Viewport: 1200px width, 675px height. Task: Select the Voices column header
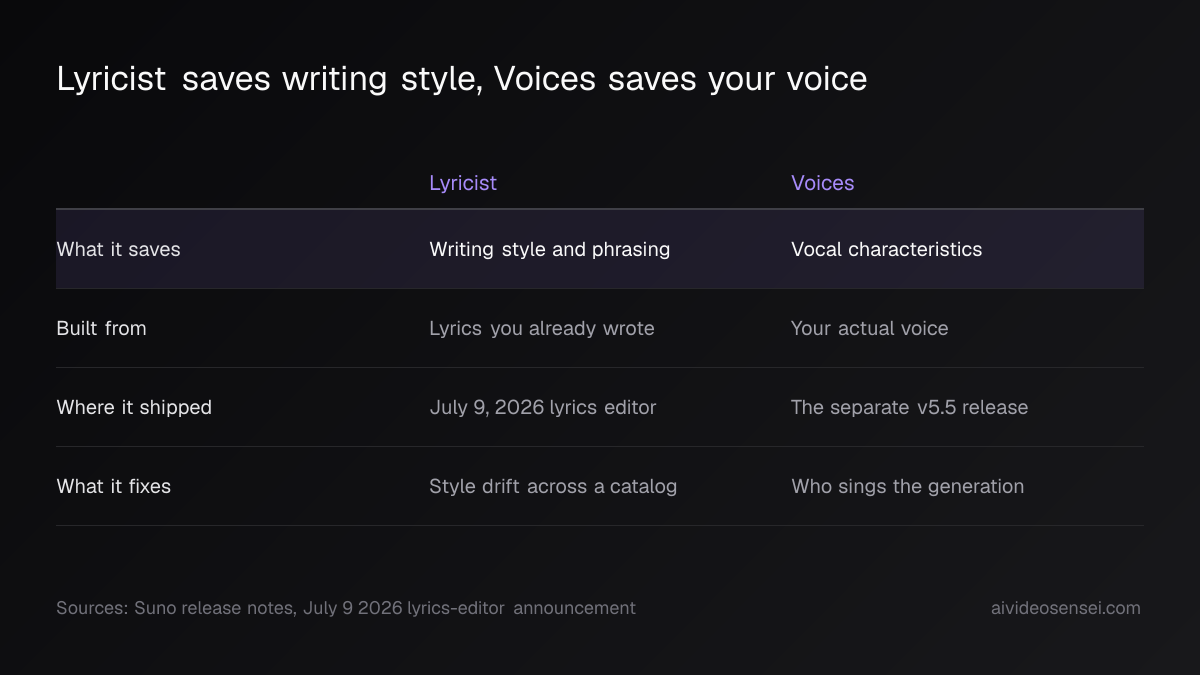point(823,183)
